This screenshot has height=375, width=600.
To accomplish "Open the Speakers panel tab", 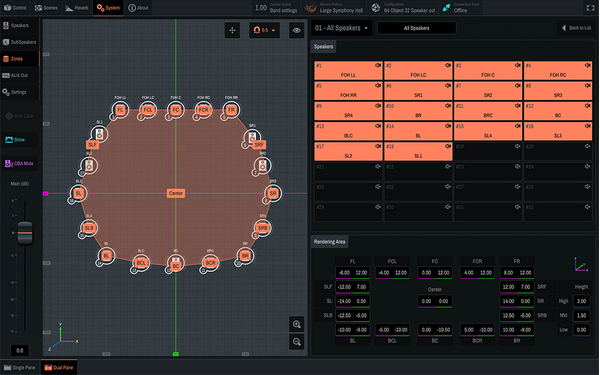I will click(x=323, y=47).
